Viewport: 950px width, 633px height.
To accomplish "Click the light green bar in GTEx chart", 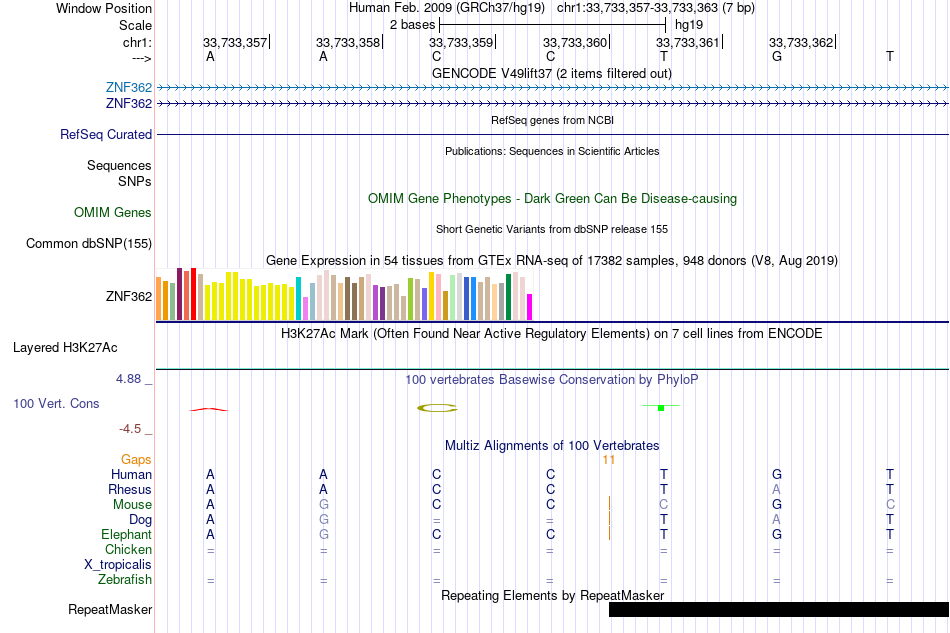I will click(453, 297).
